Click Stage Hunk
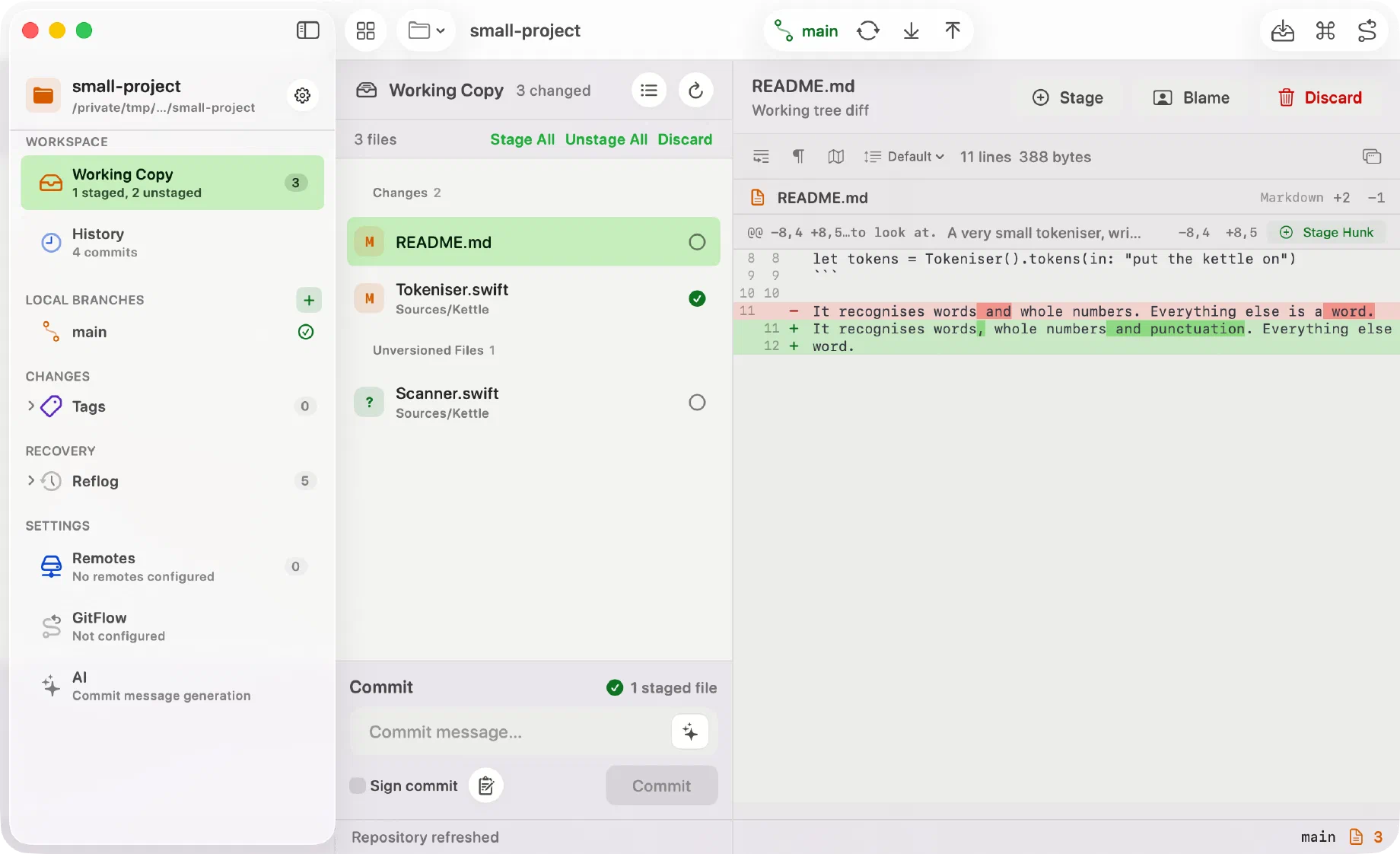Viewport: 1400px width, 854px height. click(1327, 232)
